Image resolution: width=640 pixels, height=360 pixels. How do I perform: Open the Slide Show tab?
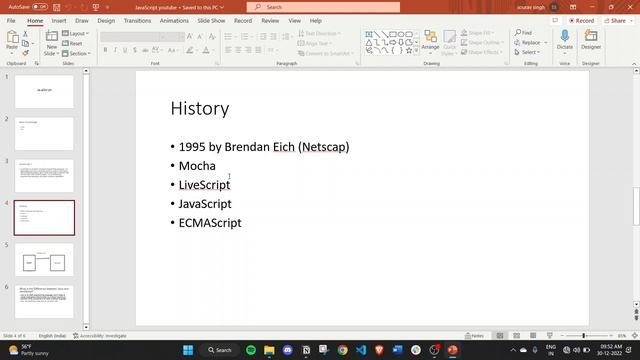(x=211, y=20)
